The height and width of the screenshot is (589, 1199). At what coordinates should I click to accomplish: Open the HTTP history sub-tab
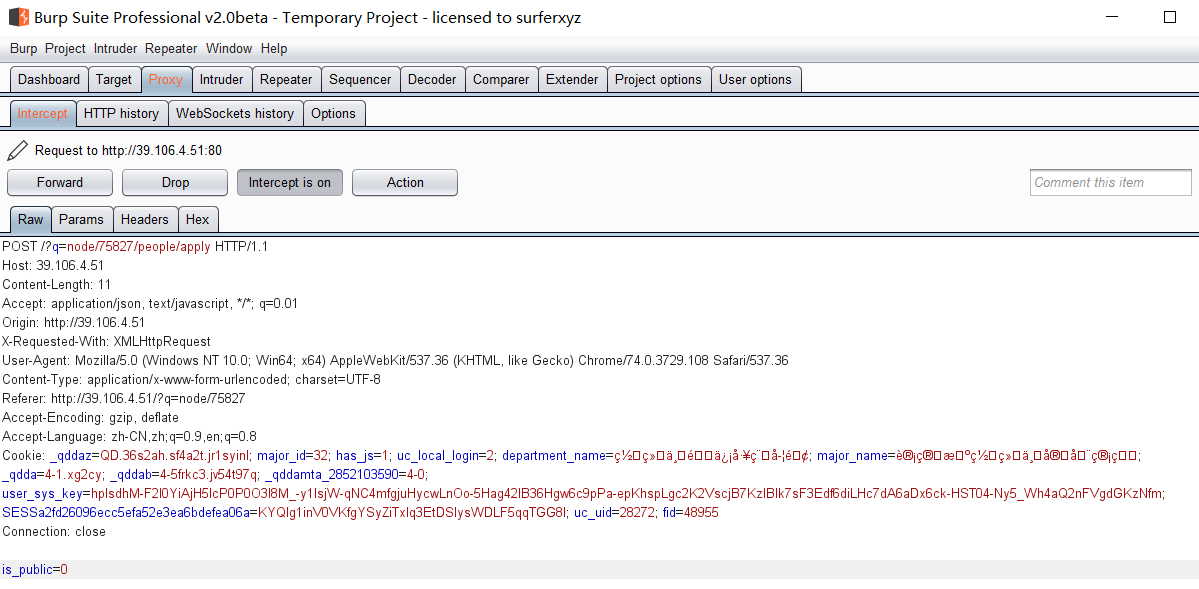[122, 113]
